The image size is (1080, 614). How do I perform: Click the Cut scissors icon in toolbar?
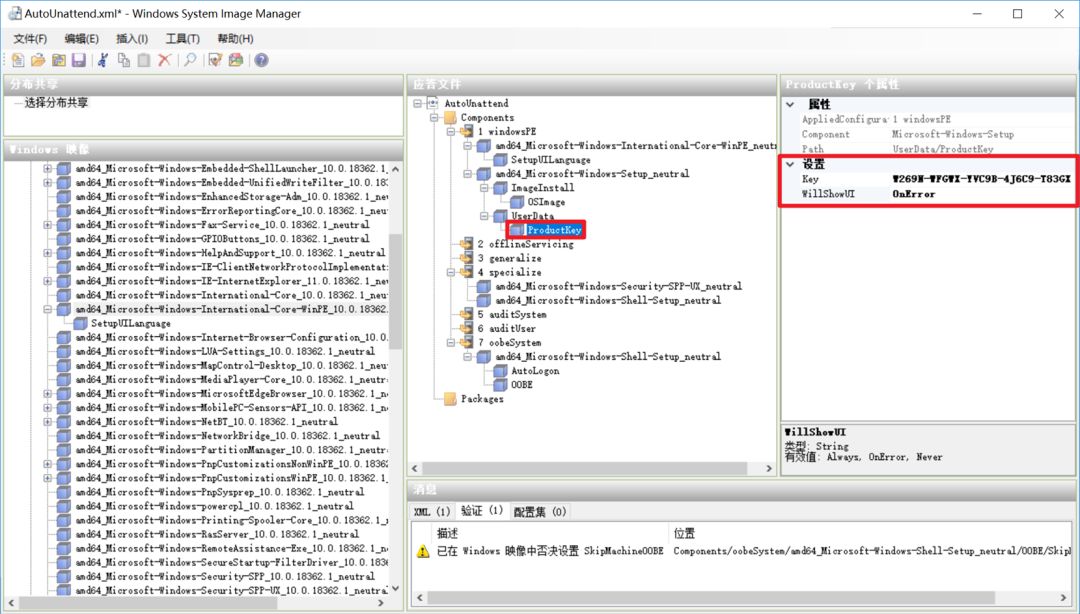pyautogui.click(x=103, y=61)
